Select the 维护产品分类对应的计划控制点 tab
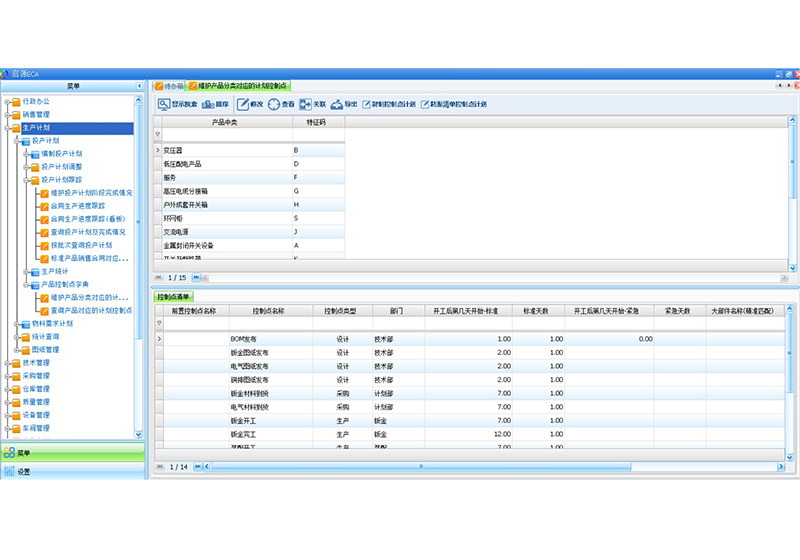The height and width of the screenshot is (560, 800). tap(238, 86)
